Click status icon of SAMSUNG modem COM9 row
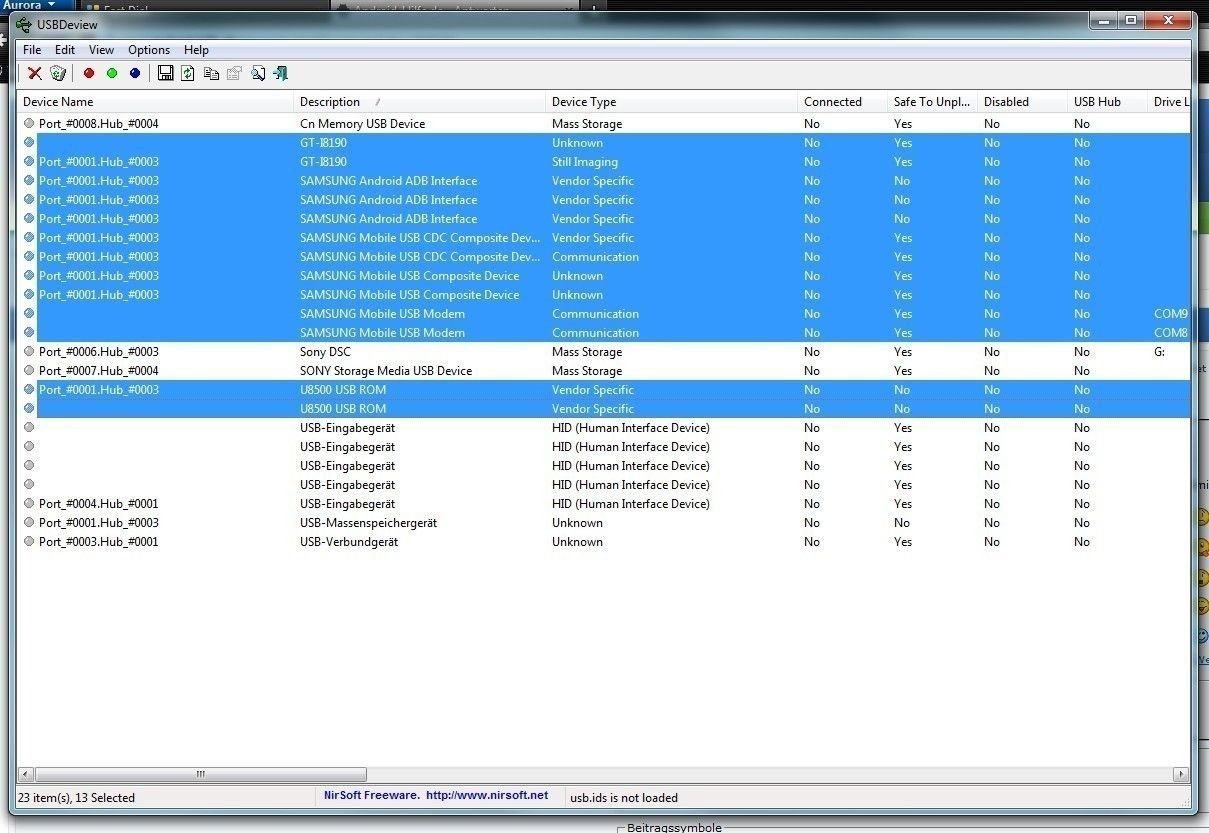This screenshot has width=1209, height=833. pyautogui.click(x=29, y=314)
